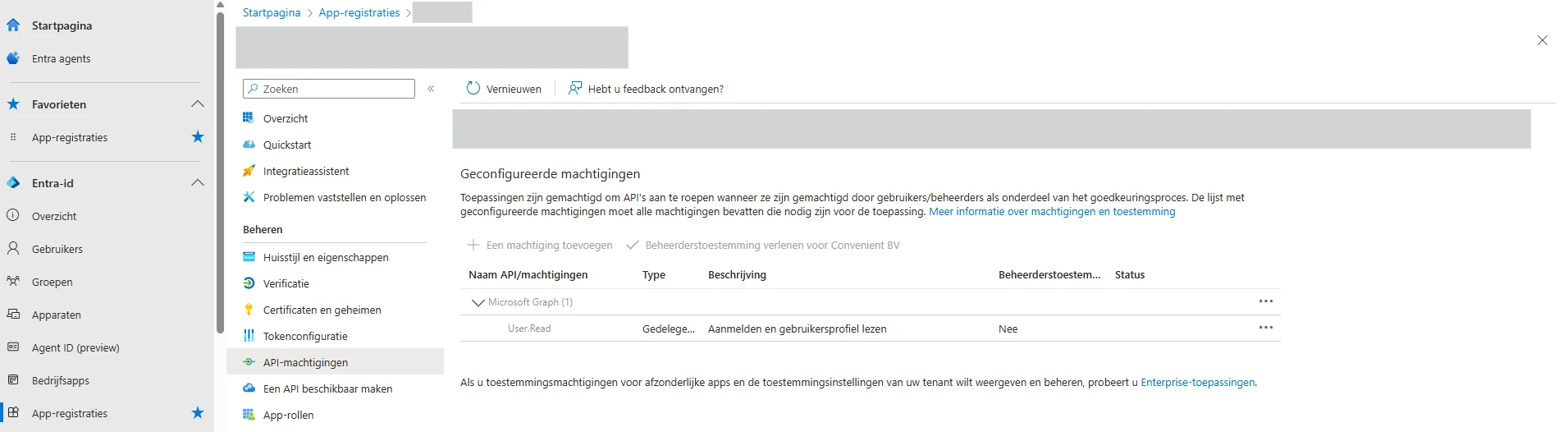Sort by Naam API/machtigingen column header
Viewport: 1568px width, 432px height.
pyautogui.click(x=528, y=275)
